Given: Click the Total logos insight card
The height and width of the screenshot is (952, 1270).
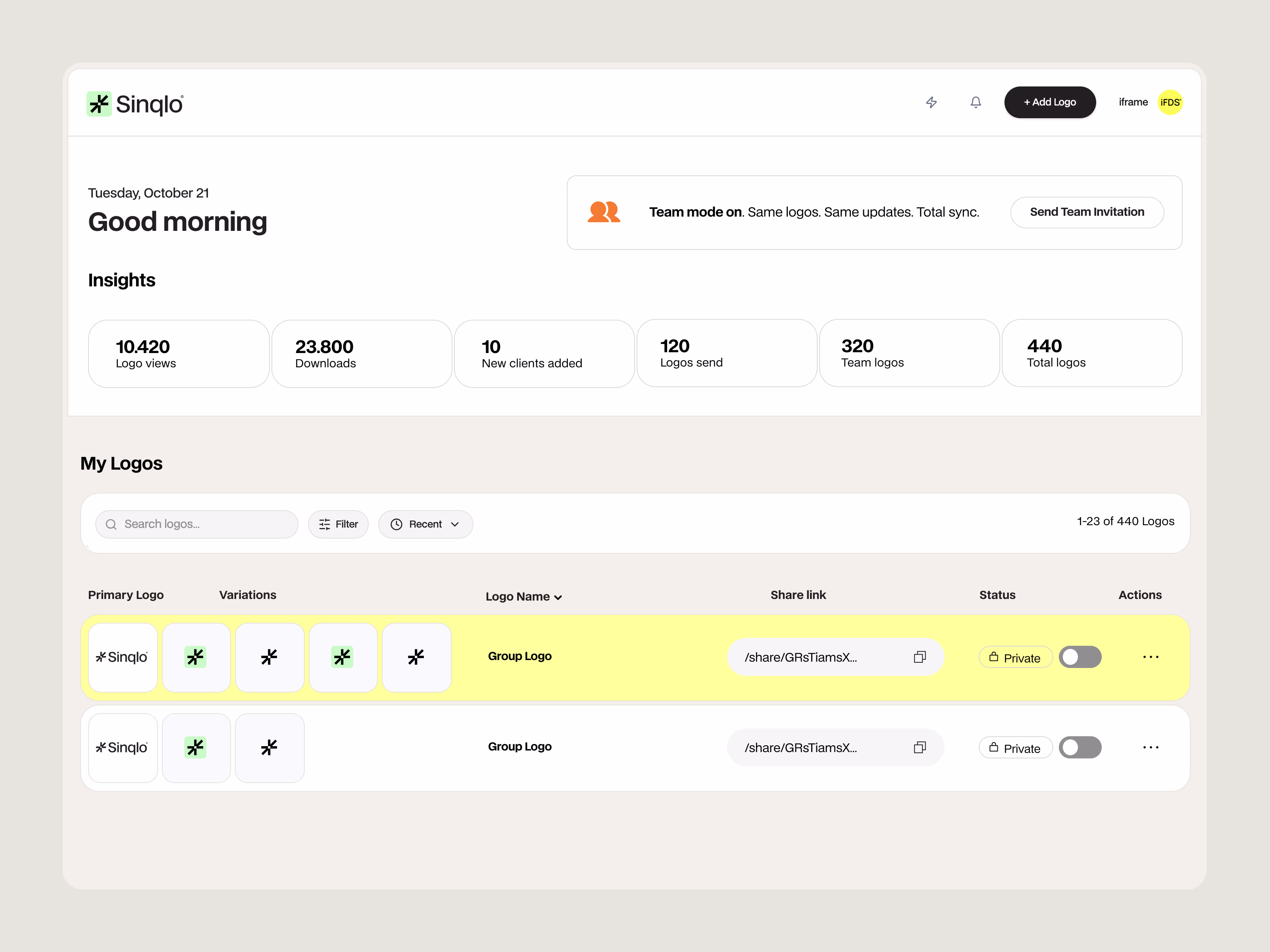Looking at the screenshot, I should [x=1091, y=353].
